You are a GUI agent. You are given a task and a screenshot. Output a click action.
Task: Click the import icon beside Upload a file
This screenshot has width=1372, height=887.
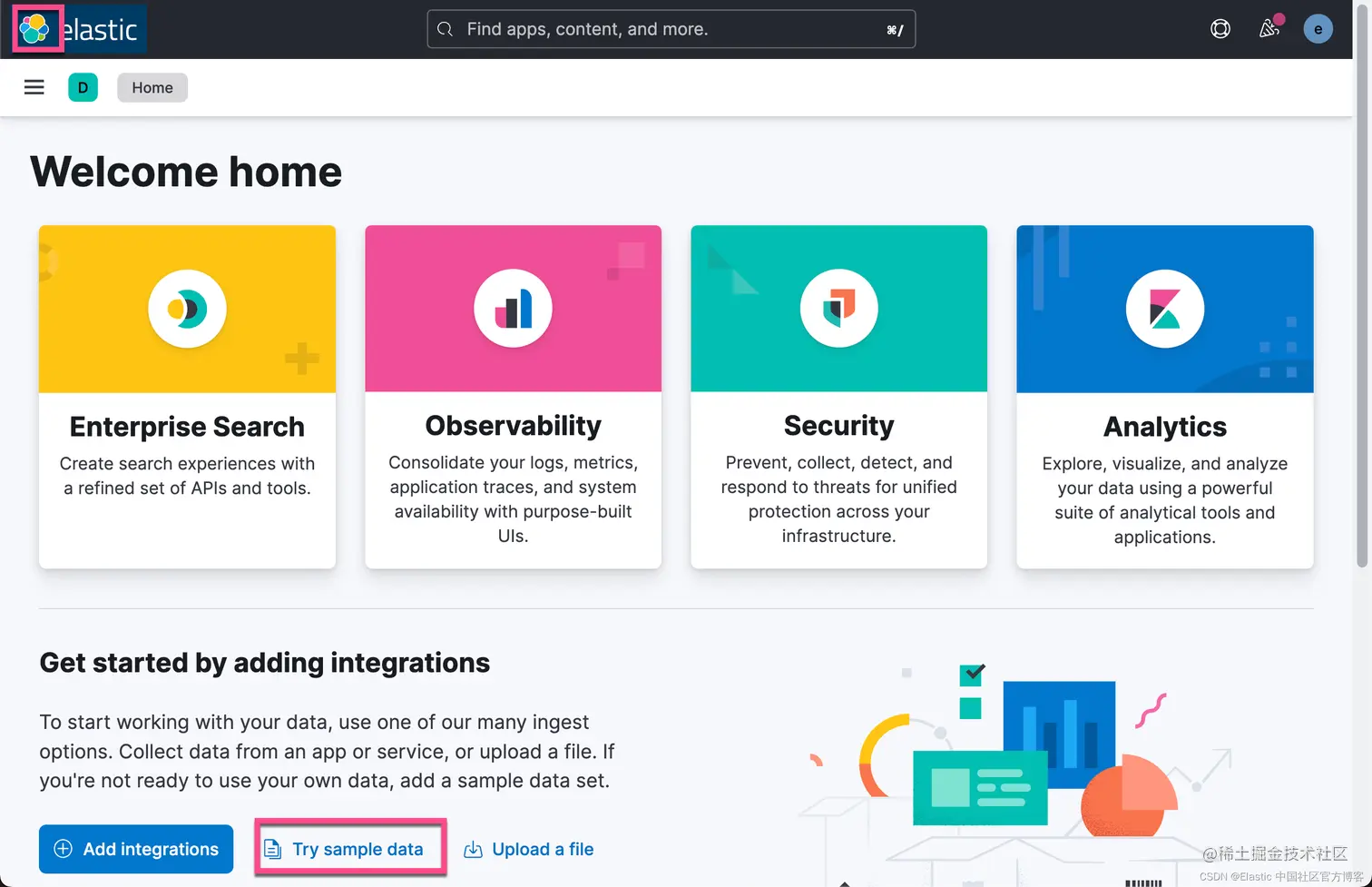click(x=473, y=850)
